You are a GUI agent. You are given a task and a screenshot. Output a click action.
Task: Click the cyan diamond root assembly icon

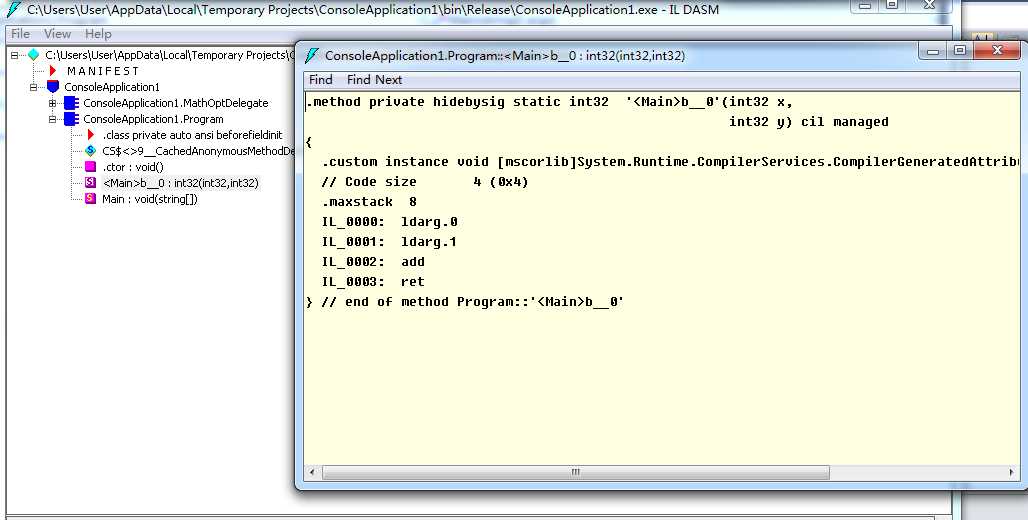[34, 55]
